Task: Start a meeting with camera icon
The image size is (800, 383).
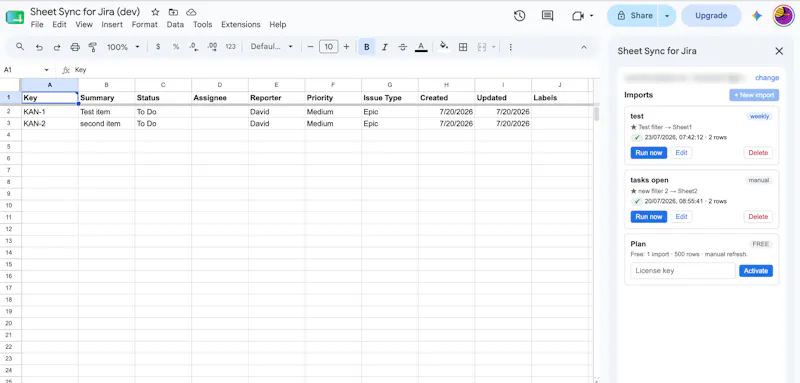Action: [578, 16]
